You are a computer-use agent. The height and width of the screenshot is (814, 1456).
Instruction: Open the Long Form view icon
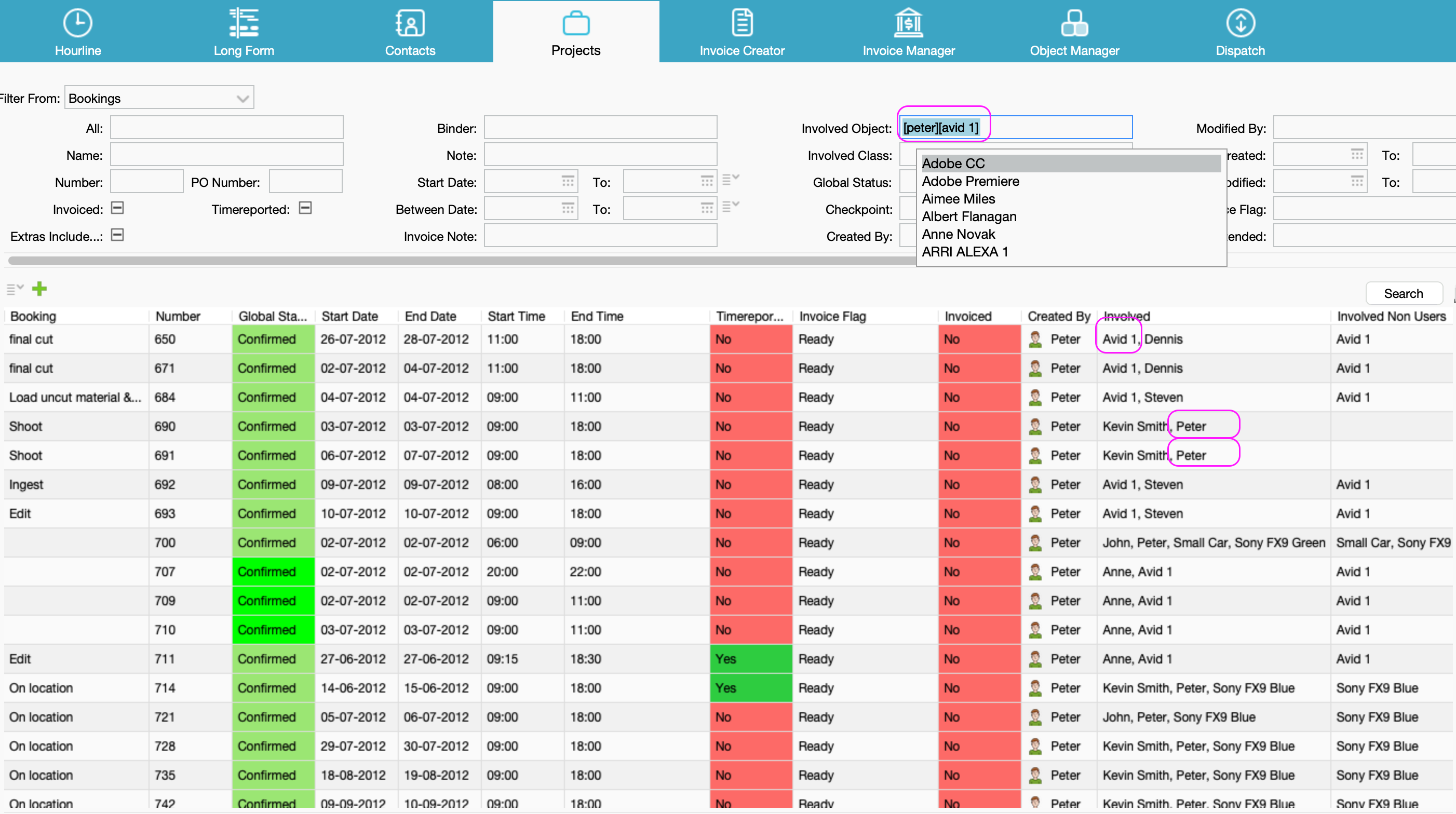point(244,23)
